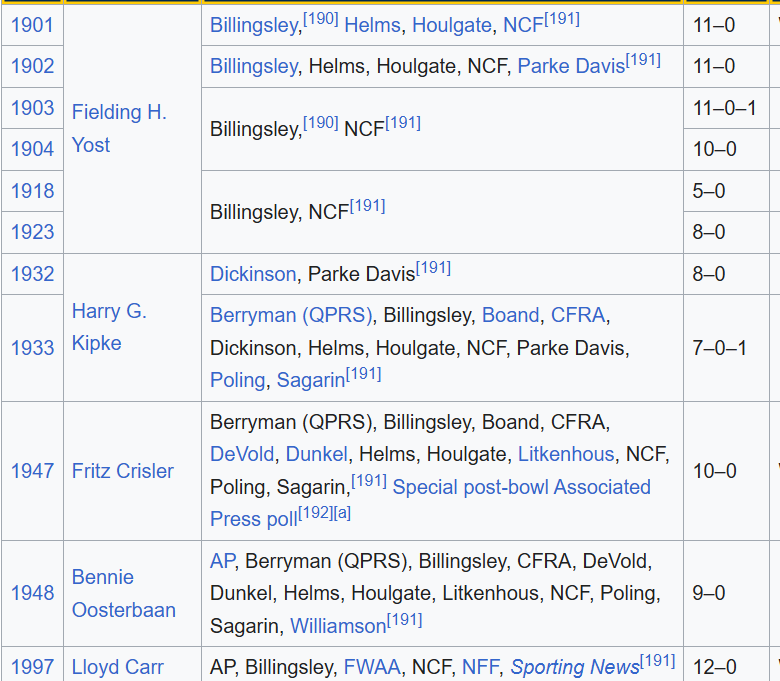
Task: Follow the FWAA link in the 1997 row
Action: point(372,667)
